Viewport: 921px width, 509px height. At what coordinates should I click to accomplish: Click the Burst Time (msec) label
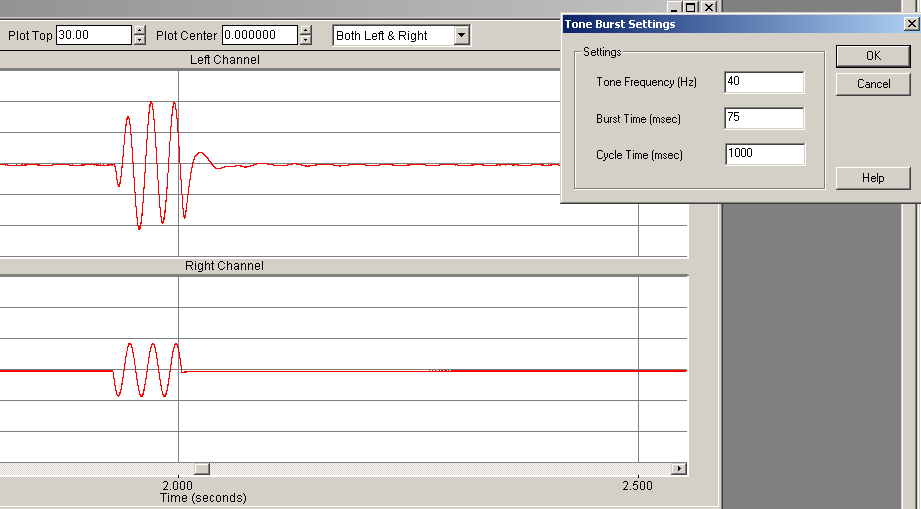tap(638, 119)
